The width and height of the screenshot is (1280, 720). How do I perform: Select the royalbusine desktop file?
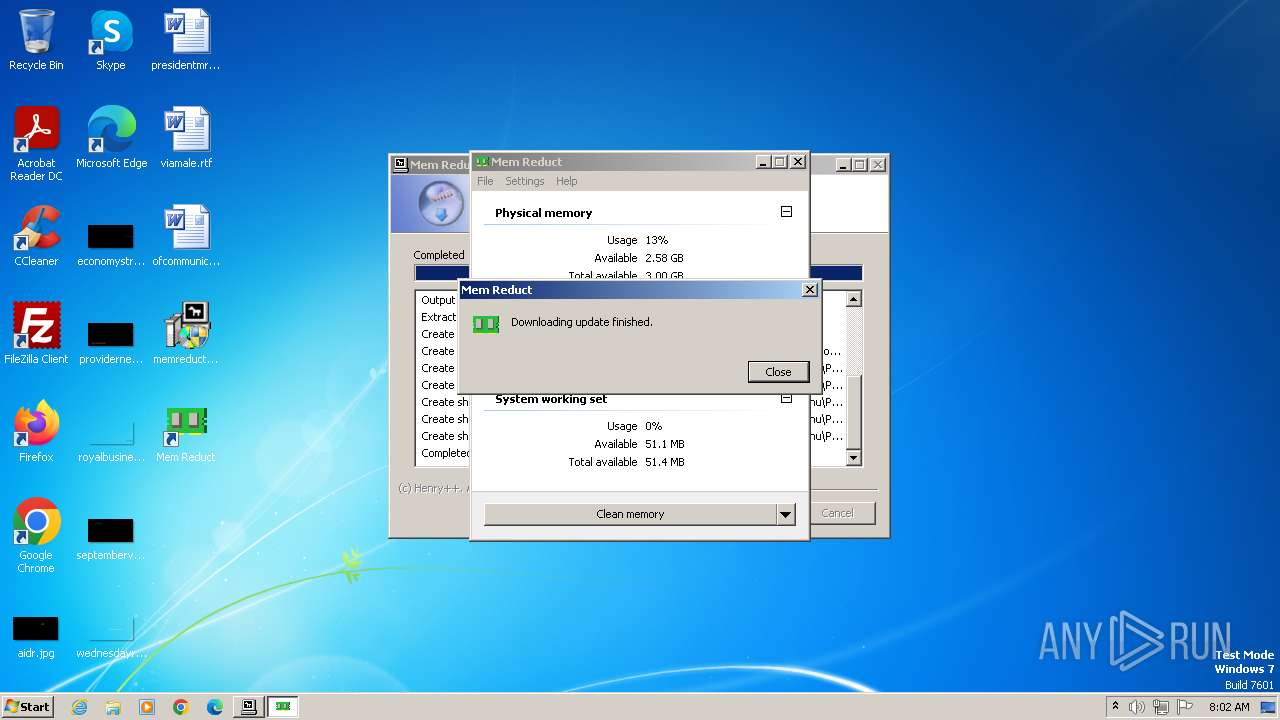click(110, 441)
